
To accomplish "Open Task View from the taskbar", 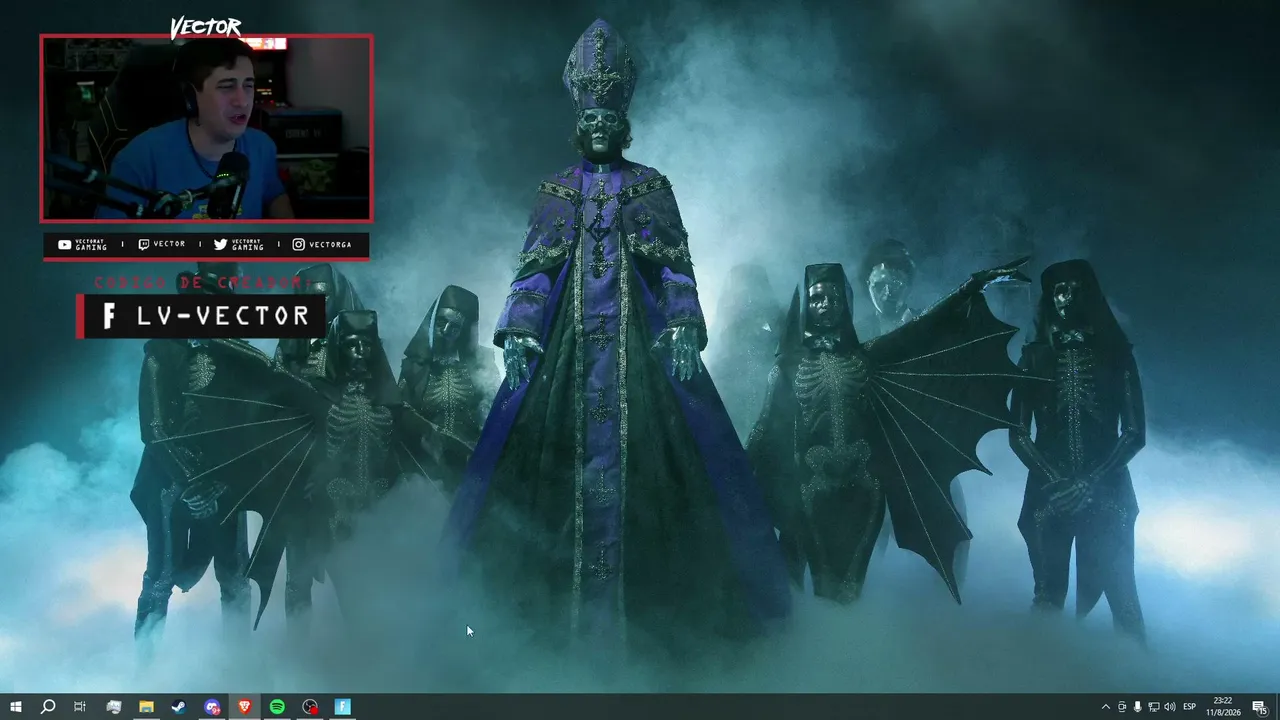I will [x=80, y=707].
